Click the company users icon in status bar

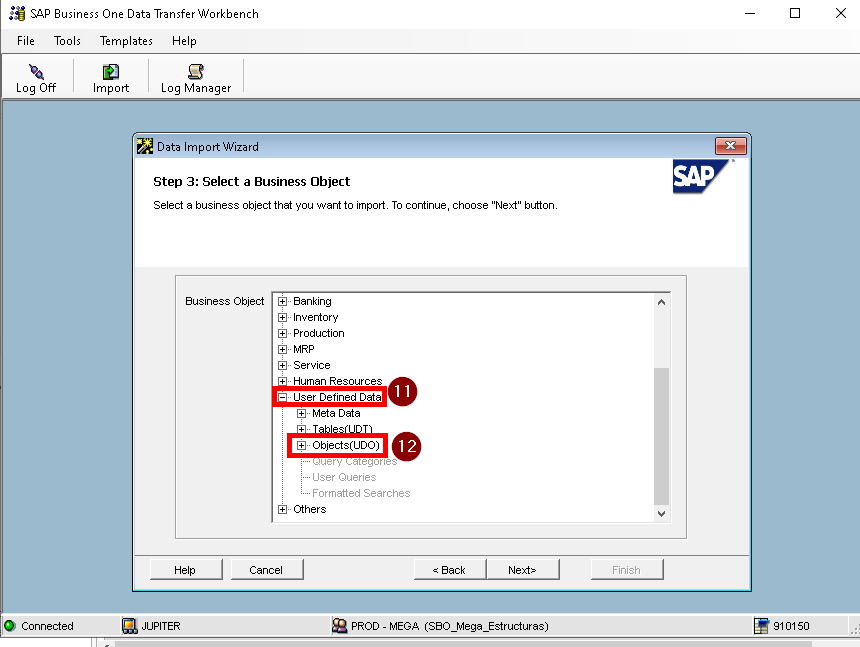point(340,626)
